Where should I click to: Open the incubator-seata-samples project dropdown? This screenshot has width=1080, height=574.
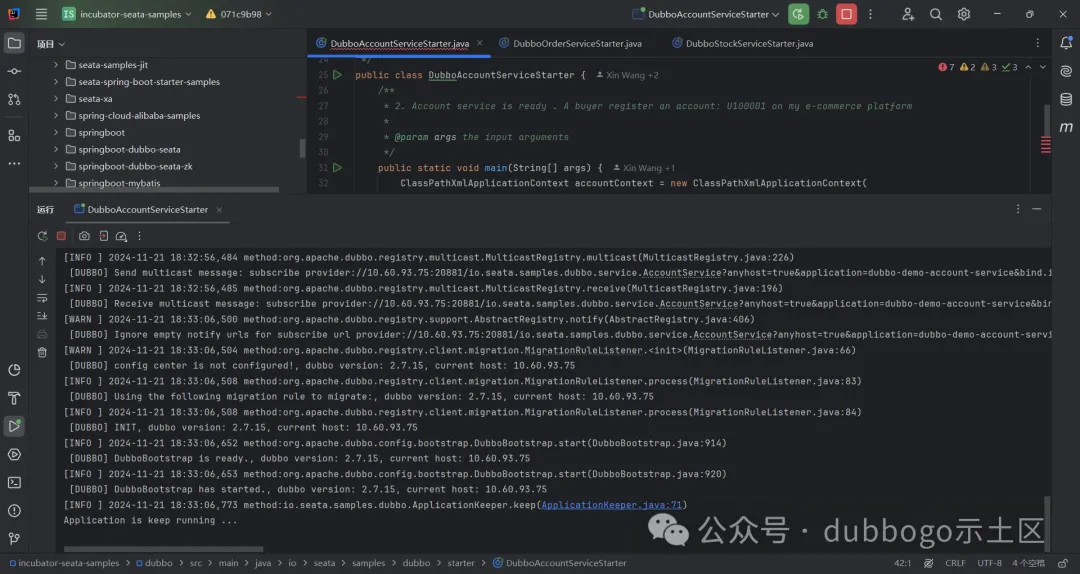click(126, 14)
